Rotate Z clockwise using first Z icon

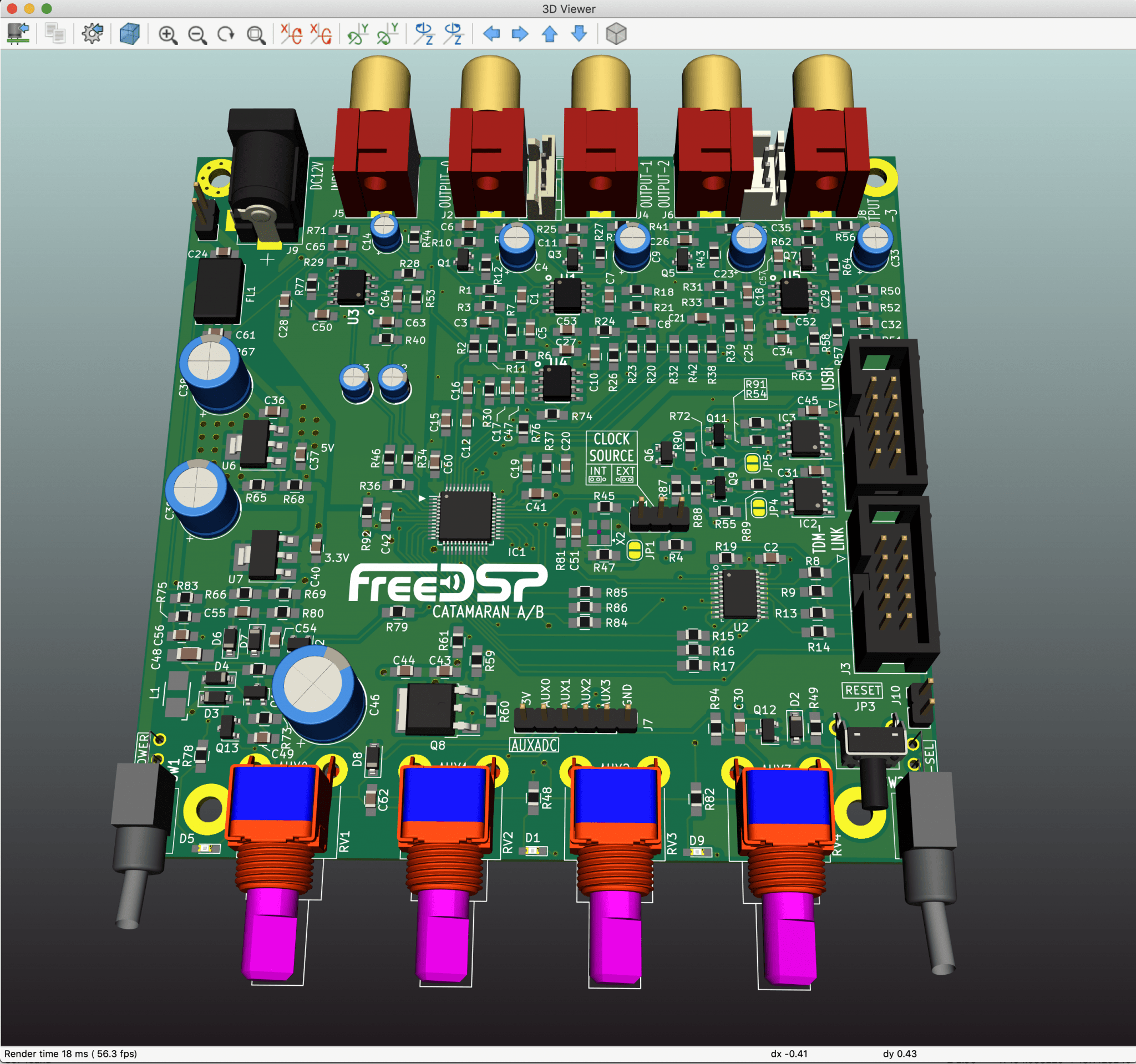coord(424,34)
